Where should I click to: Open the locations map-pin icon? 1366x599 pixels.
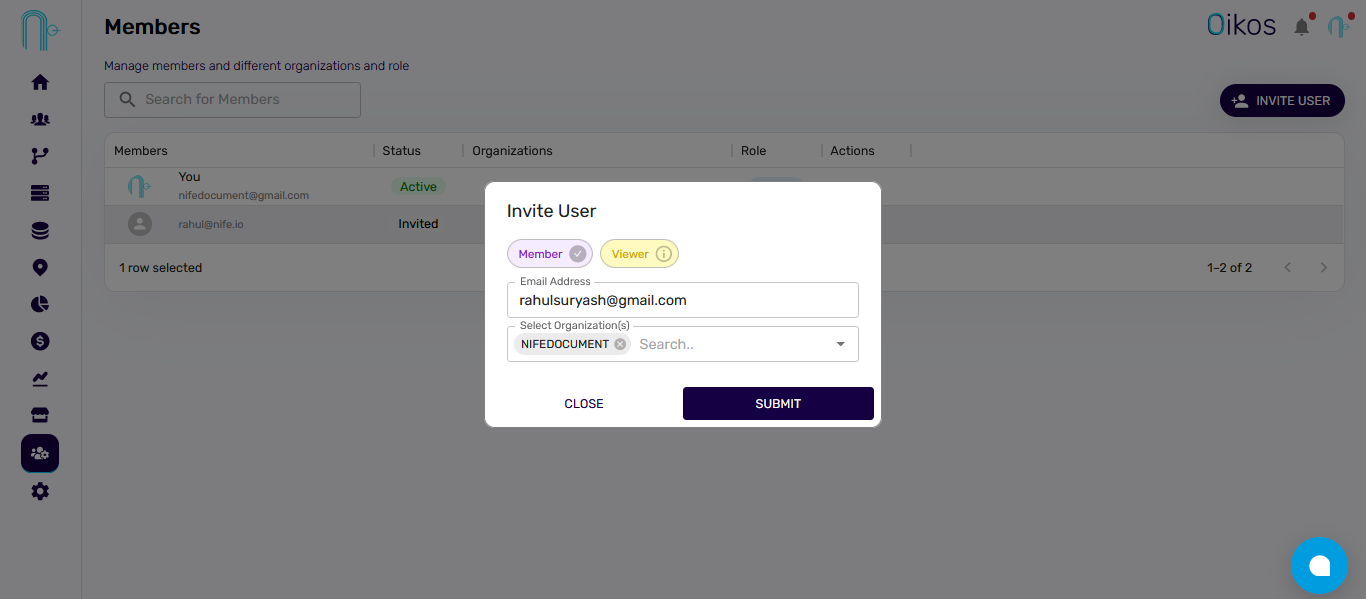[40, 267]
